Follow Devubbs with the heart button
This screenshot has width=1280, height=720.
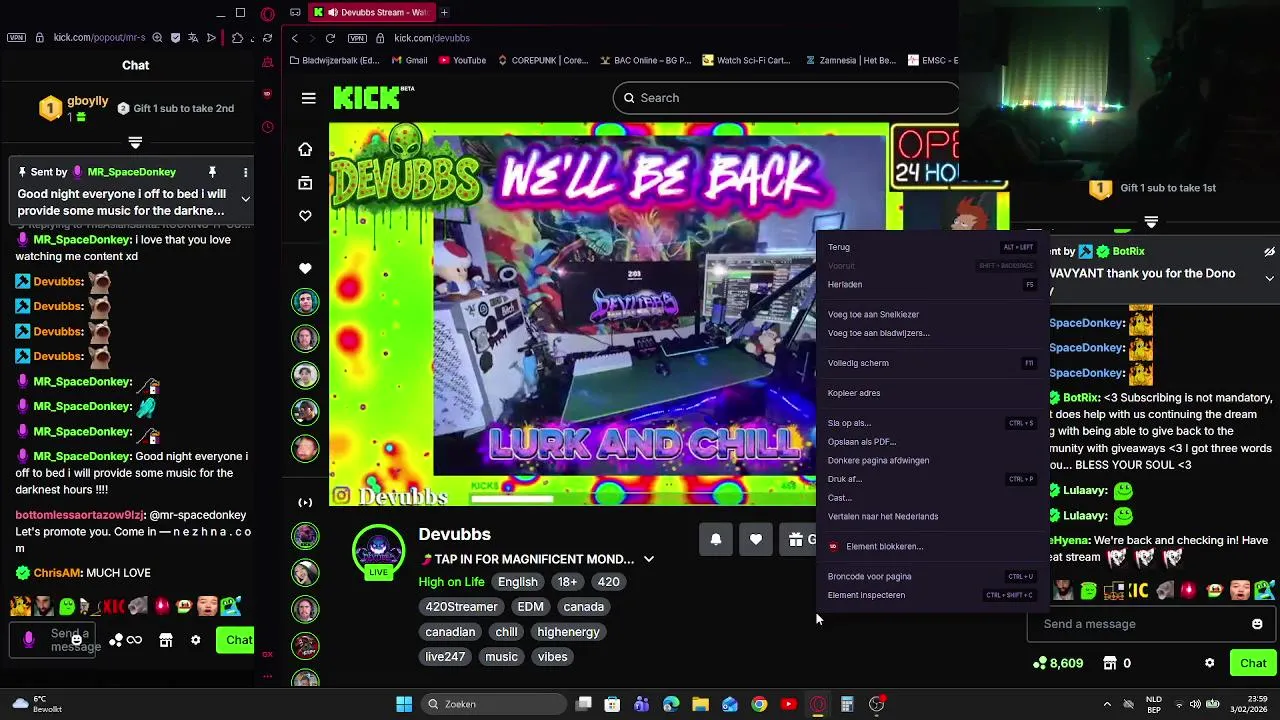coord(756,539)
